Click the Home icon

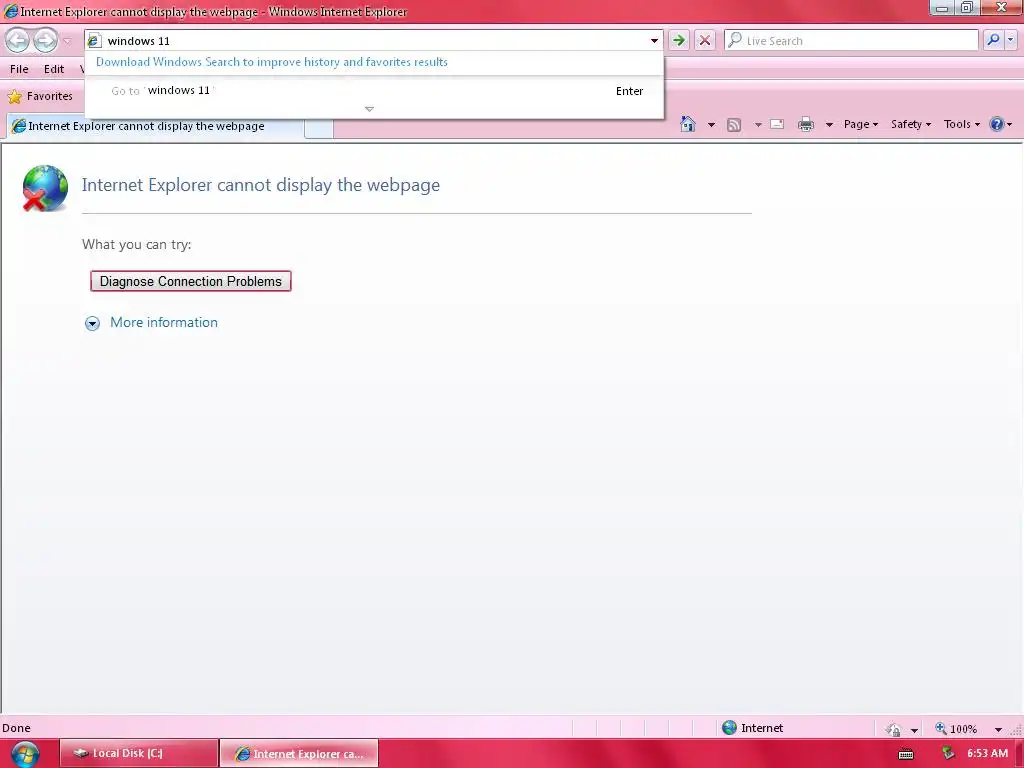688,124
